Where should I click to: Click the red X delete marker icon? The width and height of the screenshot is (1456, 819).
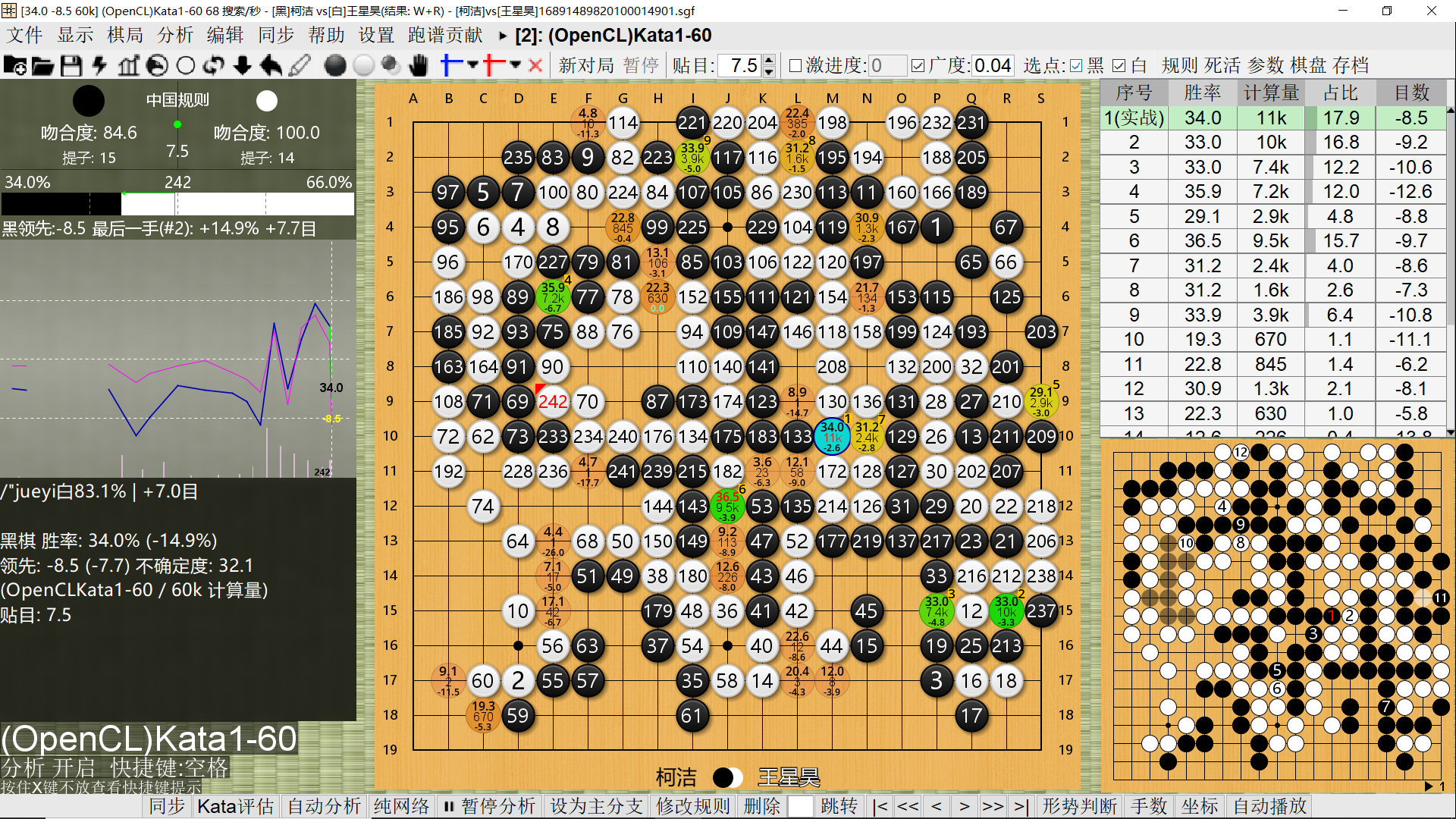point(535,66)
